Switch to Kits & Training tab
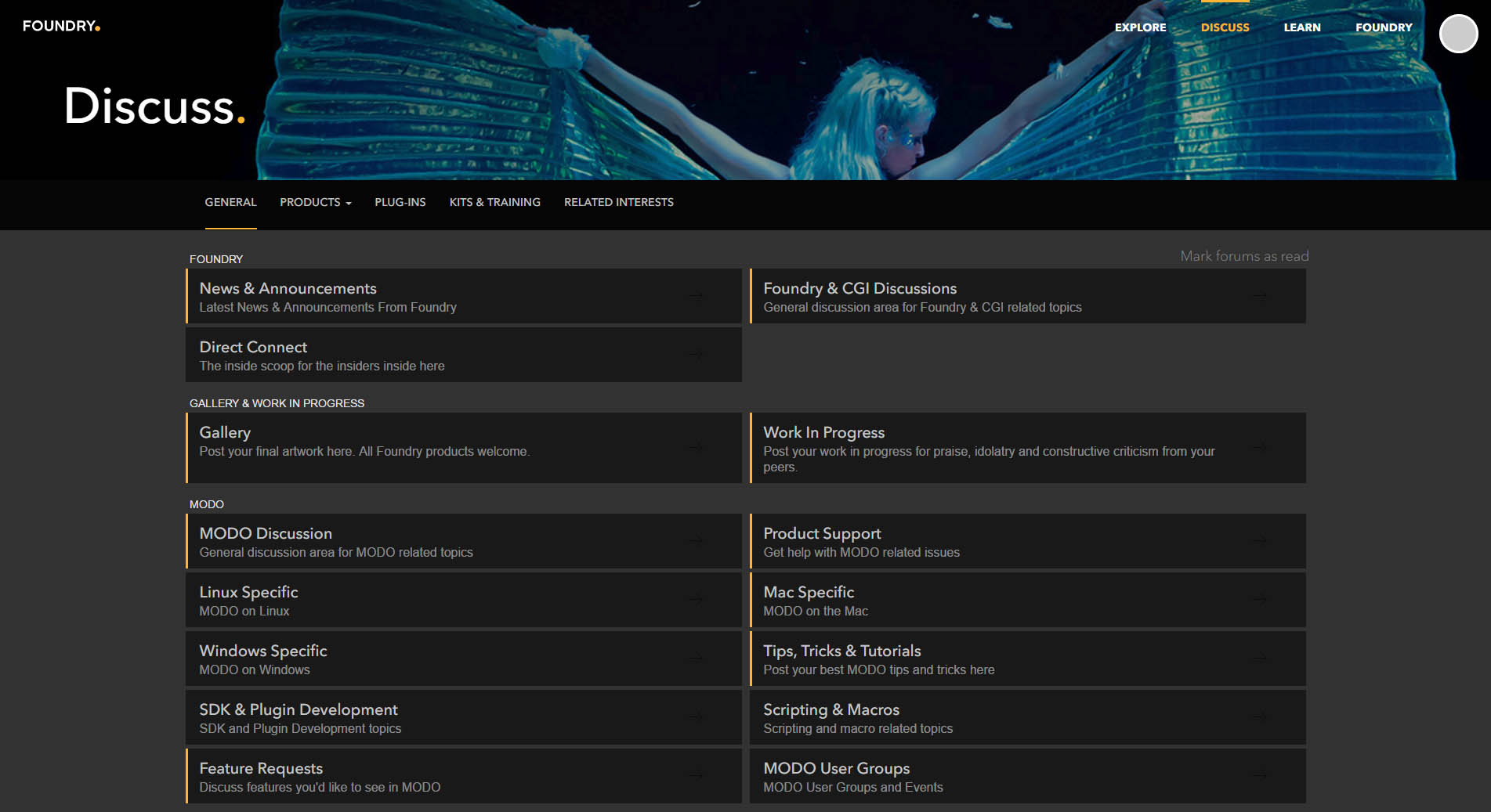Image resolution: width=1491 pixels, height=812 pixels. pyautogui.click(x=494, y=202)
